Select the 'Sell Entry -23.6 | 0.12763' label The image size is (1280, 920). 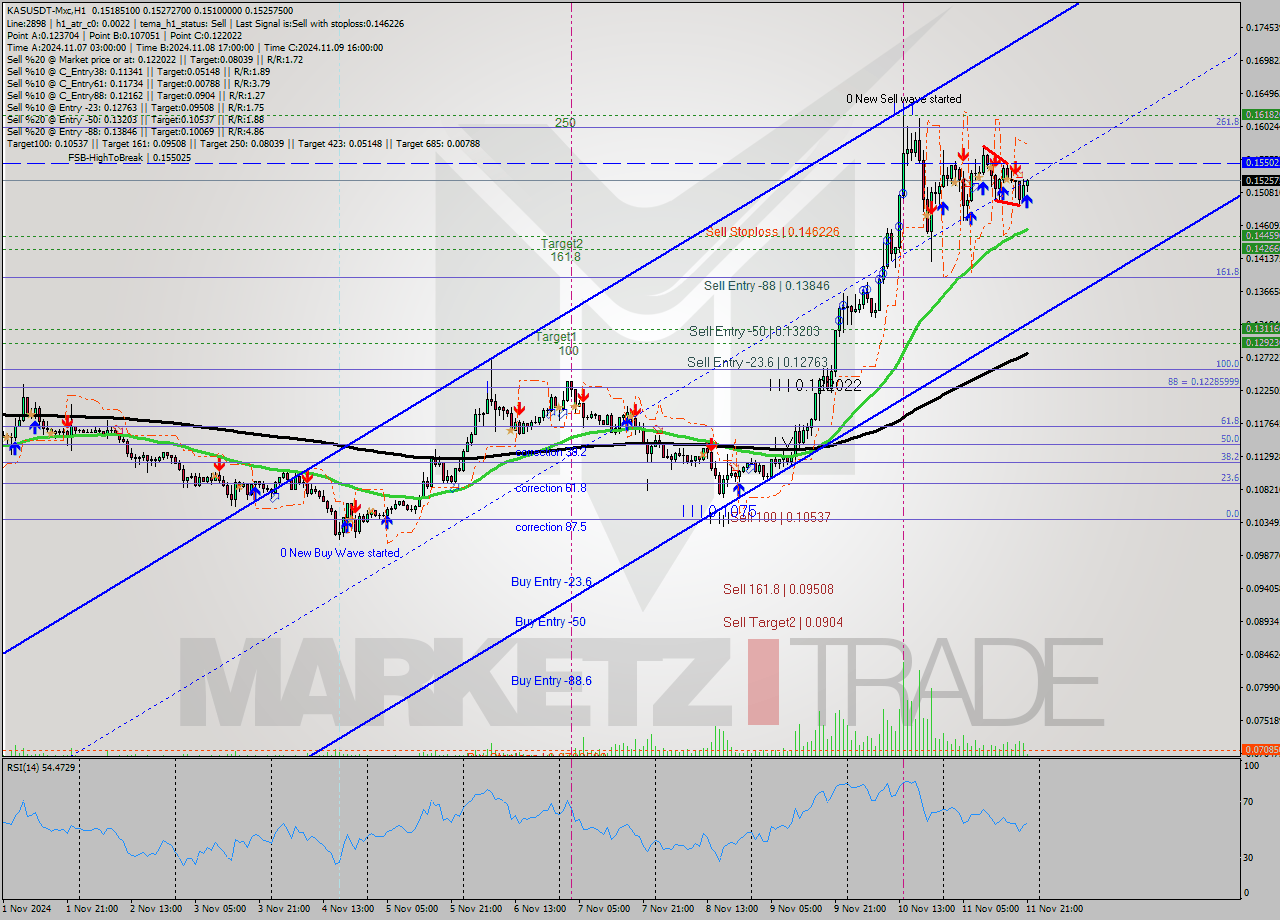[x=757, y=362]
